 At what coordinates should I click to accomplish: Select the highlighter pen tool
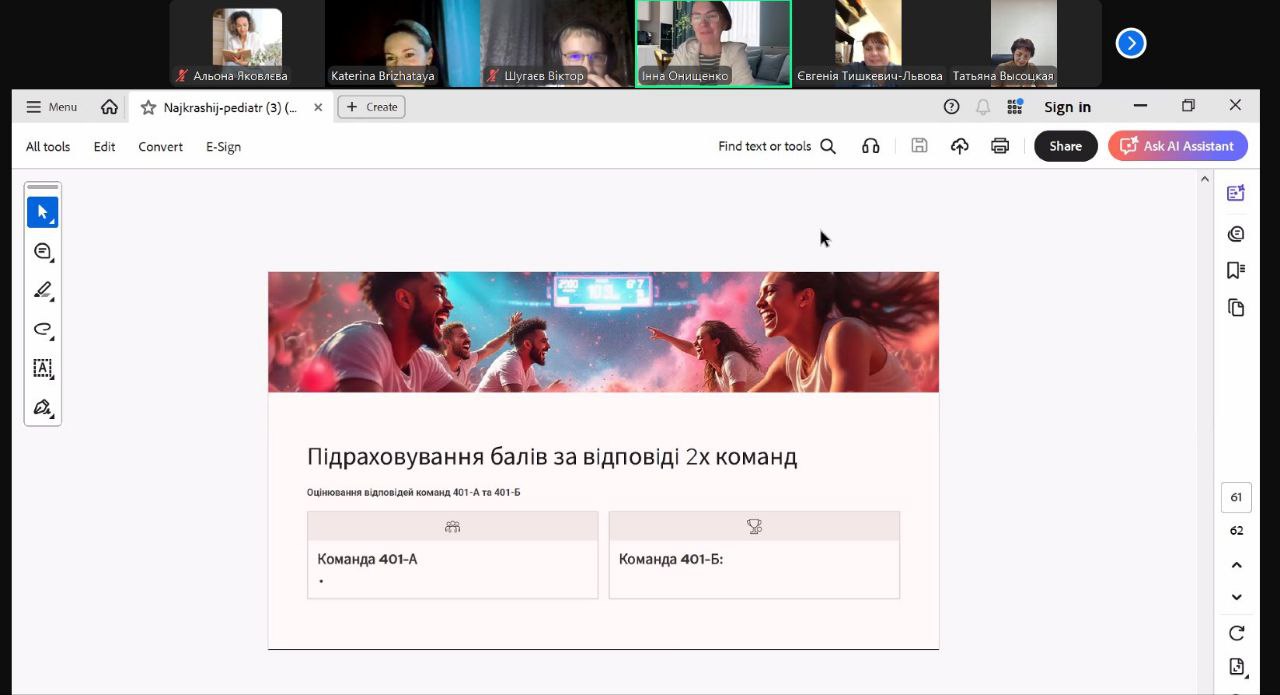(42, 291)
